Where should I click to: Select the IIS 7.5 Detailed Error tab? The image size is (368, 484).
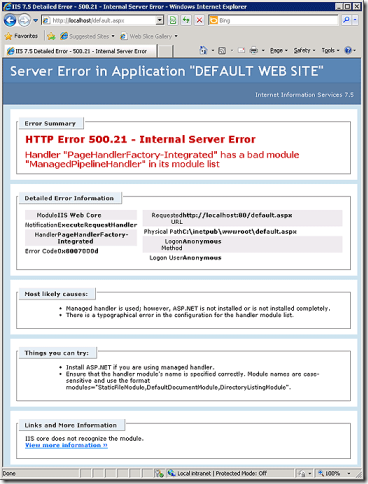coord(80,51)
